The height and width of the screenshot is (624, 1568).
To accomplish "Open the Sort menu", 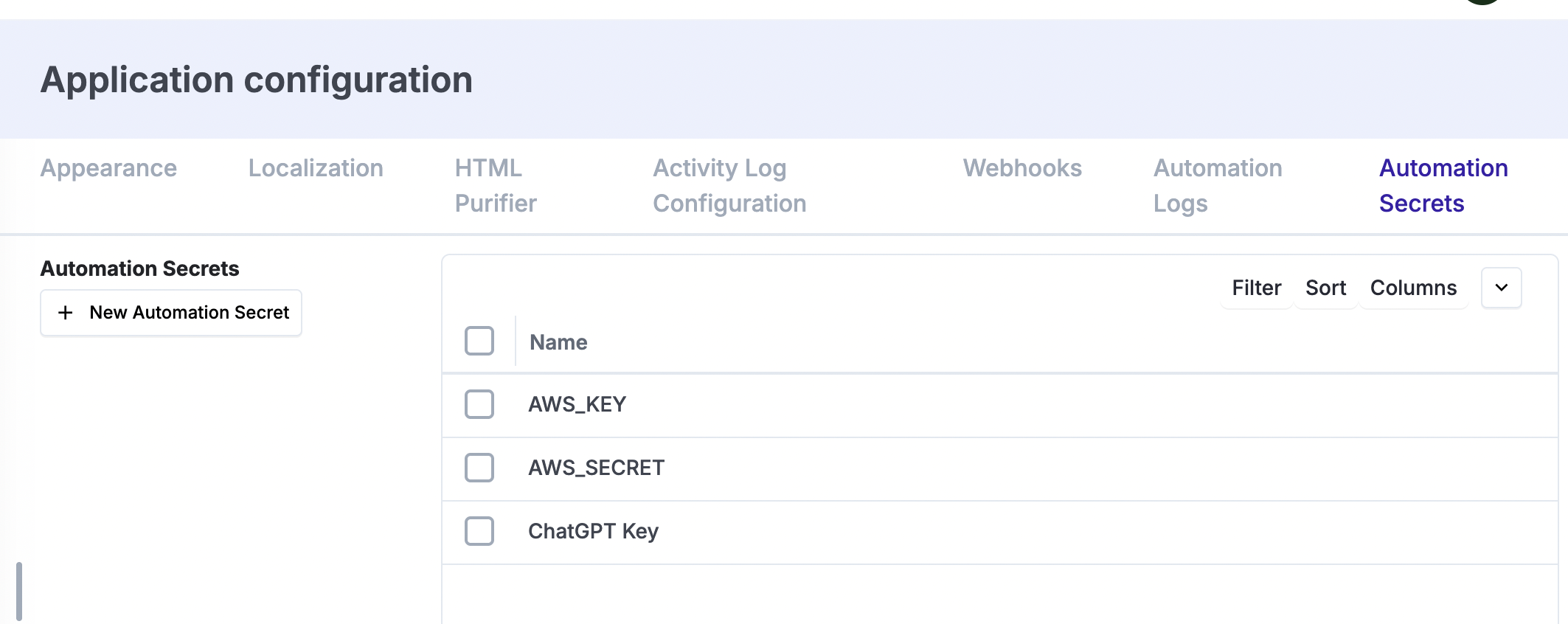I will [x=1325, y=288].
